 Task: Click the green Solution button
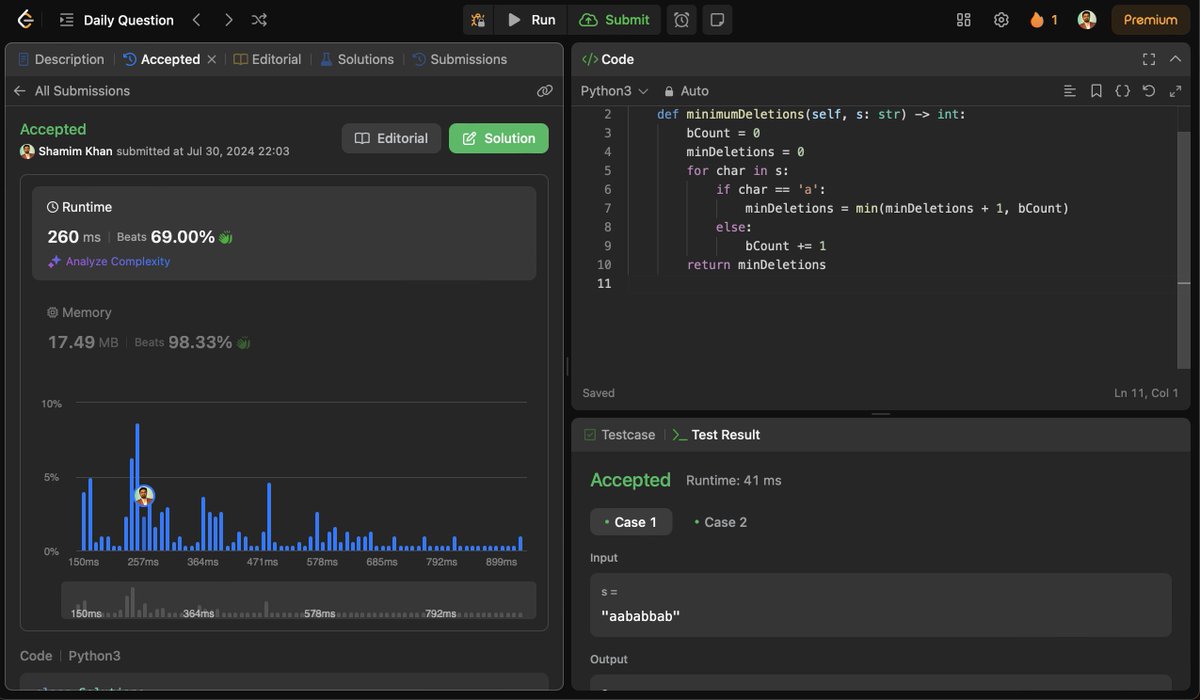coord(499,138)
